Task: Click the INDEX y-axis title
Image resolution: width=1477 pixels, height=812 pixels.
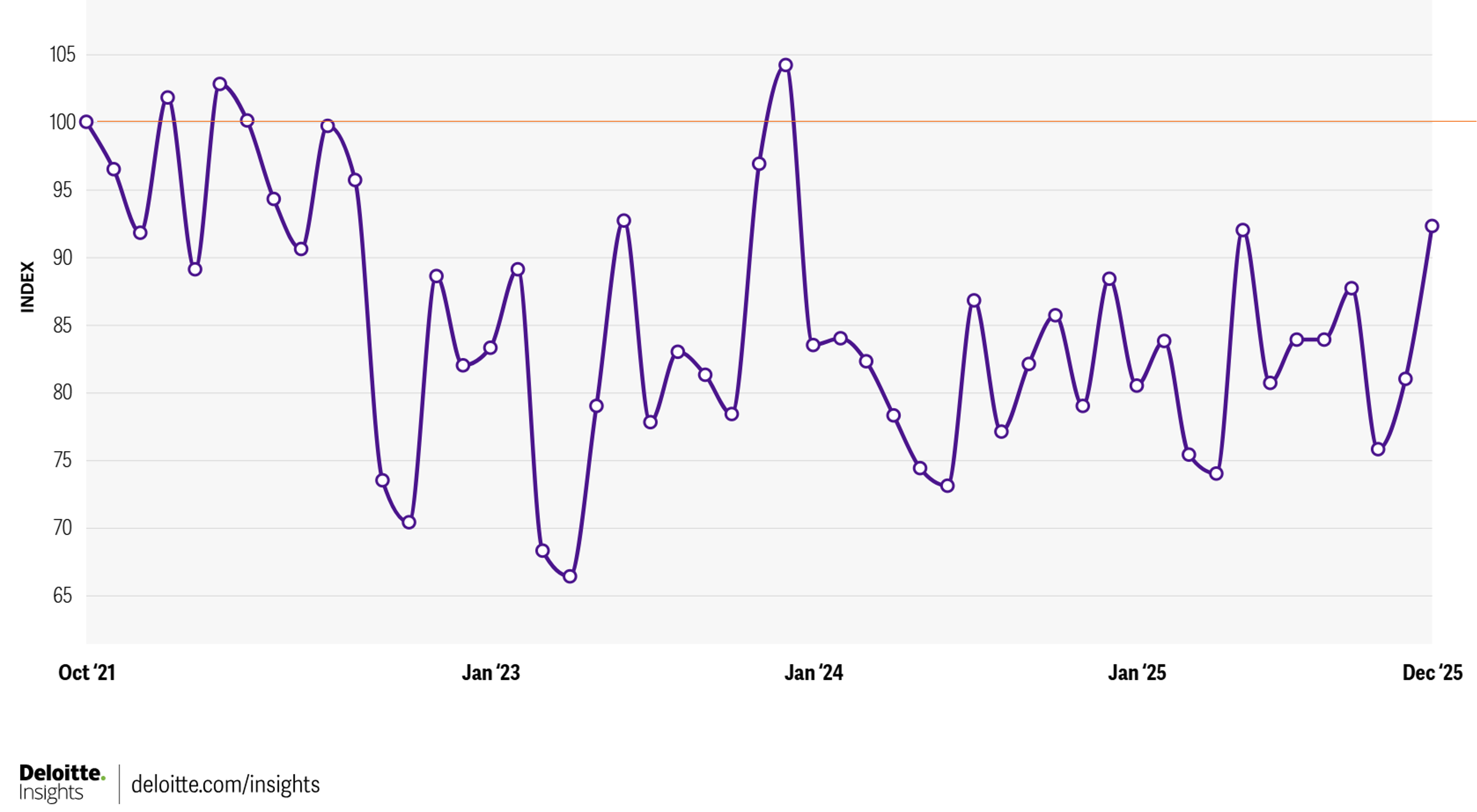Action: point(28,287)
